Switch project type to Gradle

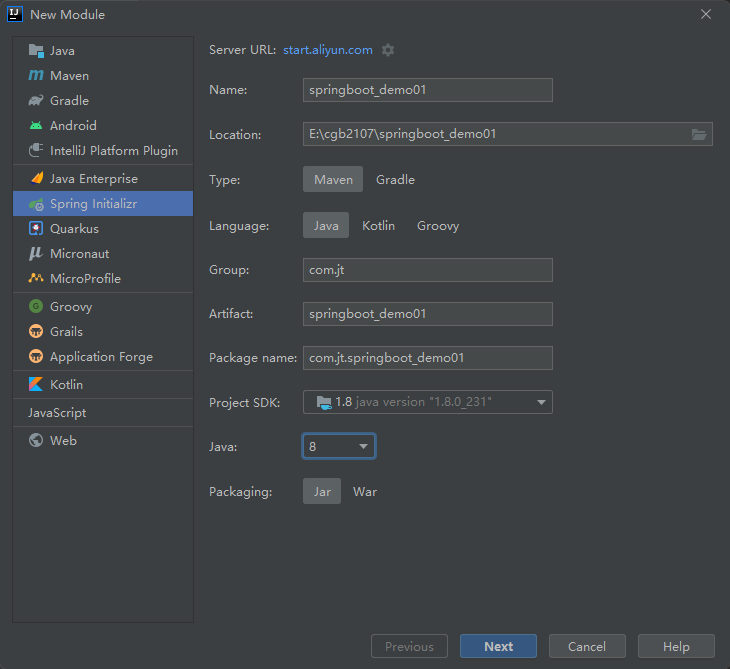(395, 180)
